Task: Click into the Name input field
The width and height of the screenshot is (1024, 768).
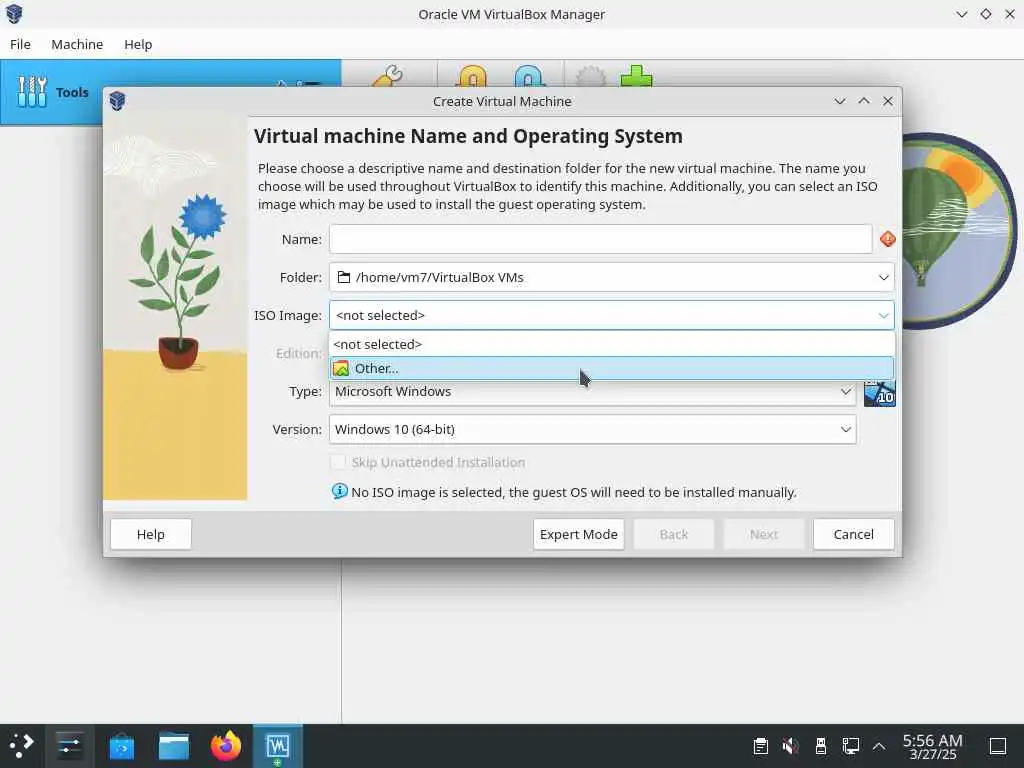Action: click(600, 239)
